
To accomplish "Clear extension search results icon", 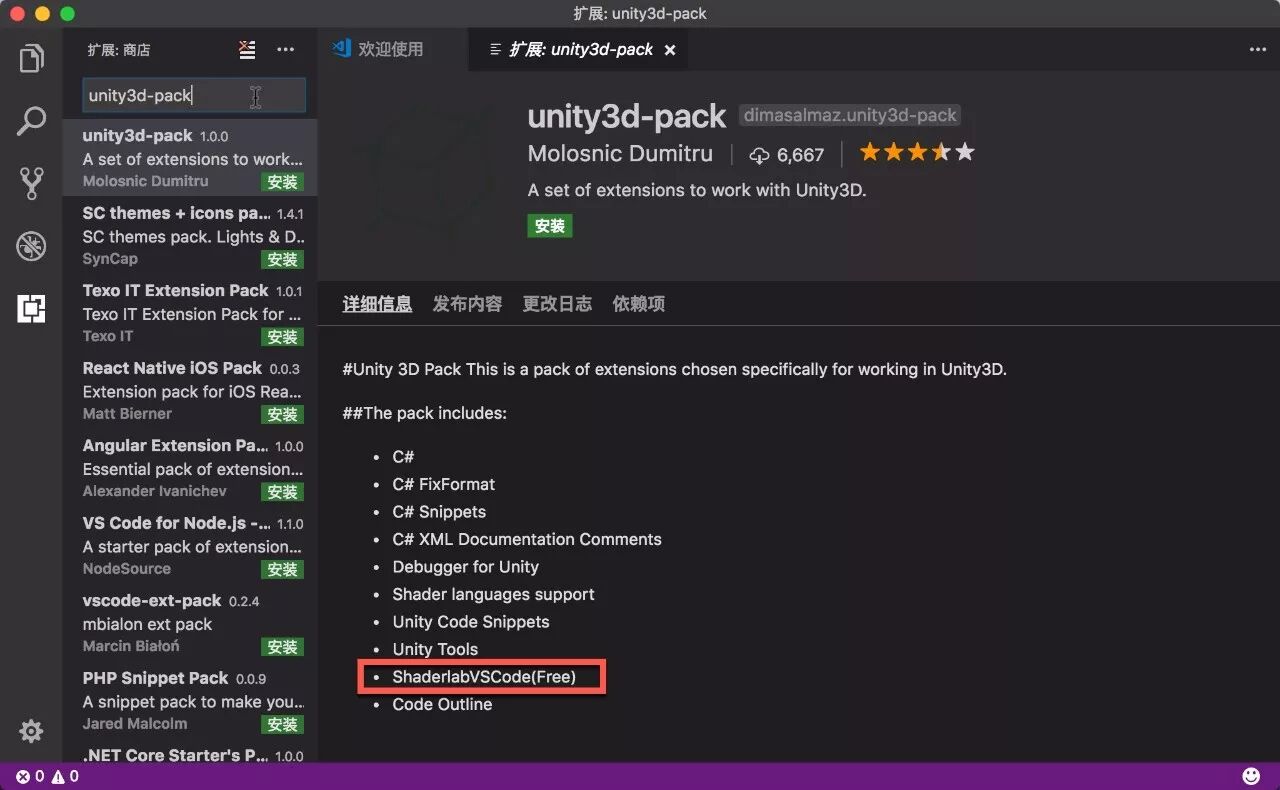I will tap(247, 49).
